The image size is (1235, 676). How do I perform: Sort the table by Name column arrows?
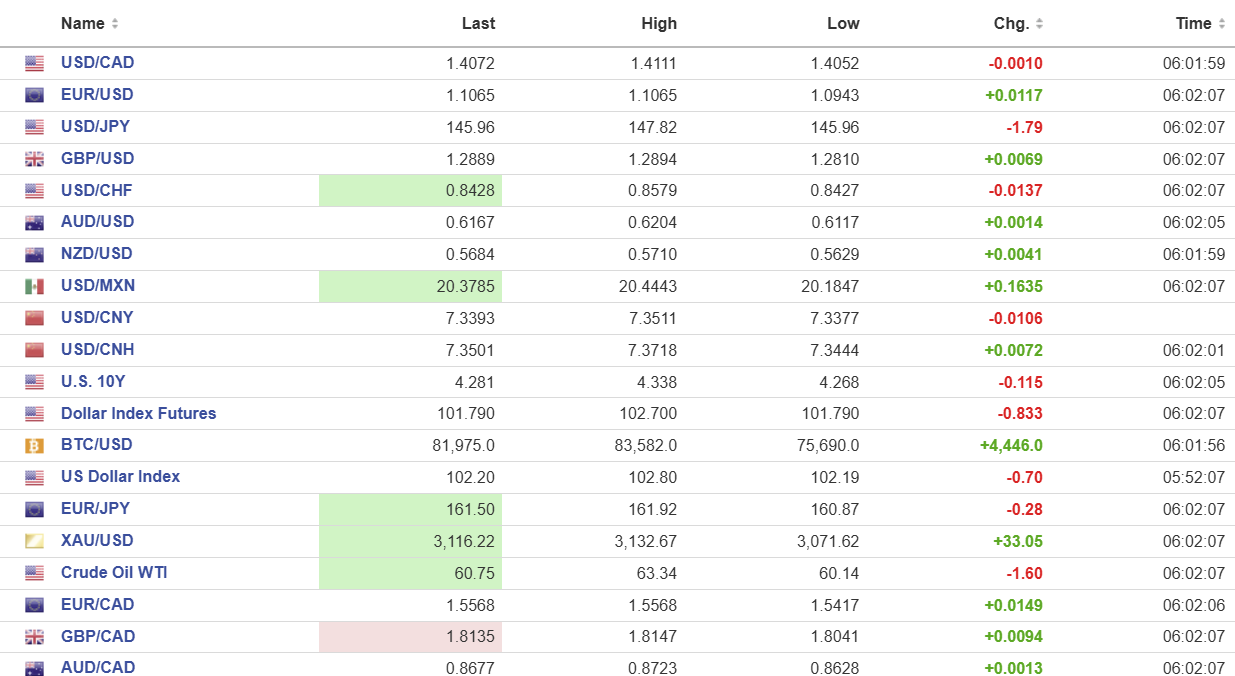(x=115, y=24)
